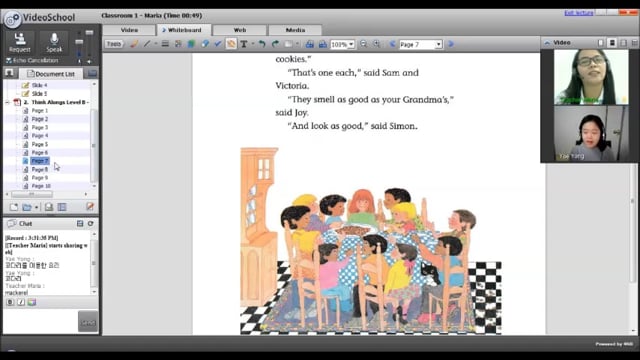Open the Media tab
This screenshot has height=360, width=640.
pos(295,30)
